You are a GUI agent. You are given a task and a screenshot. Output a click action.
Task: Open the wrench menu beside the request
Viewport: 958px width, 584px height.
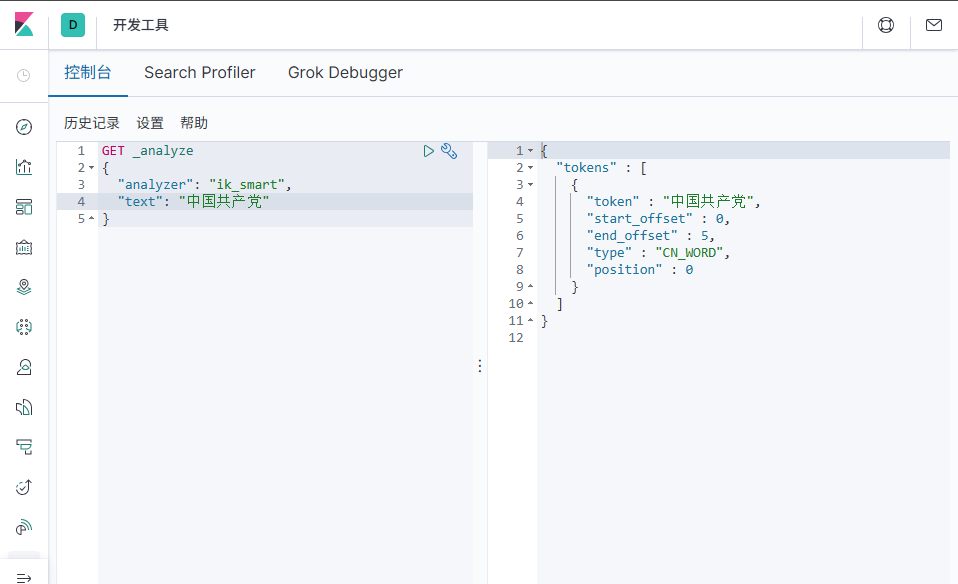pyautogui.click(x=449, y=151)
